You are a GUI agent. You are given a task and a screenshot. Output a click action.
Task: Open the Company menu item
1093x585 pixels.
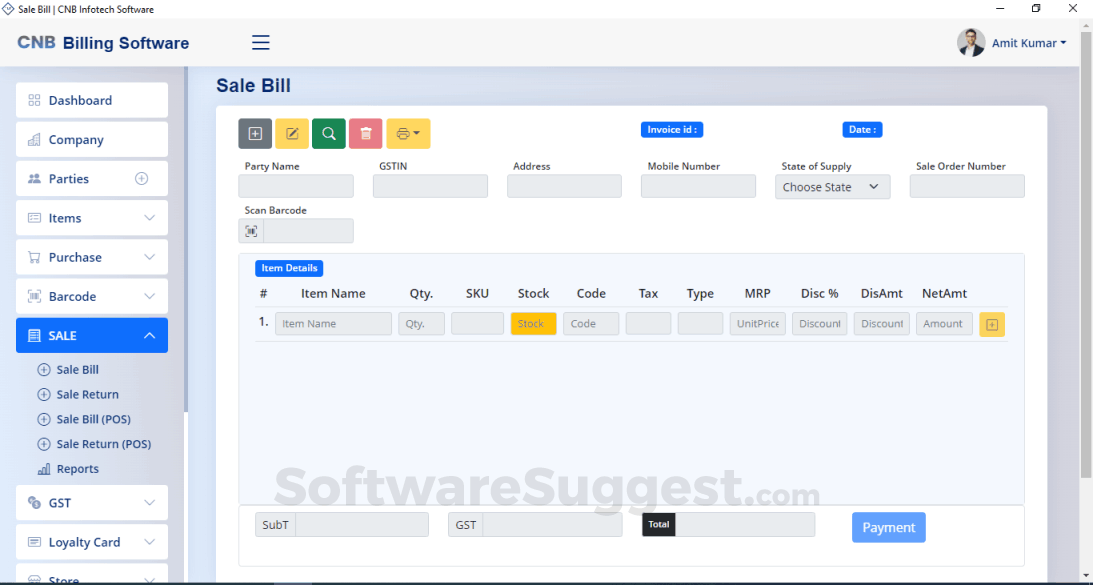click(x=92, y=139)
